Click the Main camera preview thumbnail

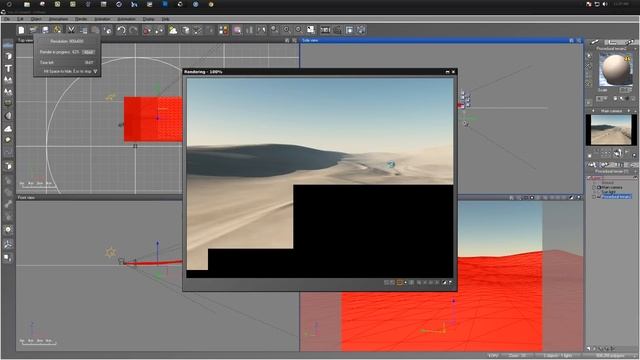(611, 130)
